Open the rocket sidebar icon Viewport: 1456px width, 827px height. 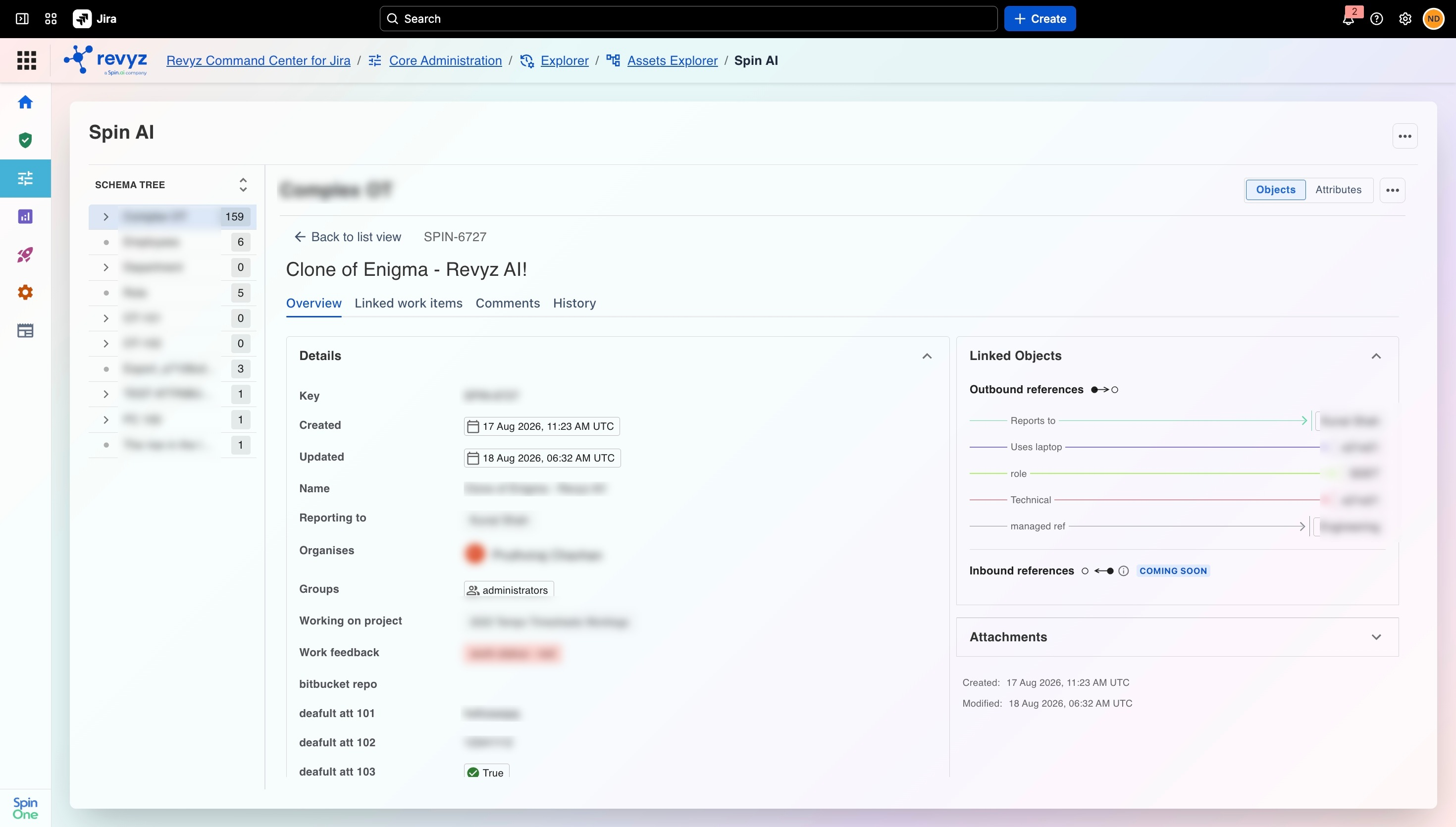point(25,255)
